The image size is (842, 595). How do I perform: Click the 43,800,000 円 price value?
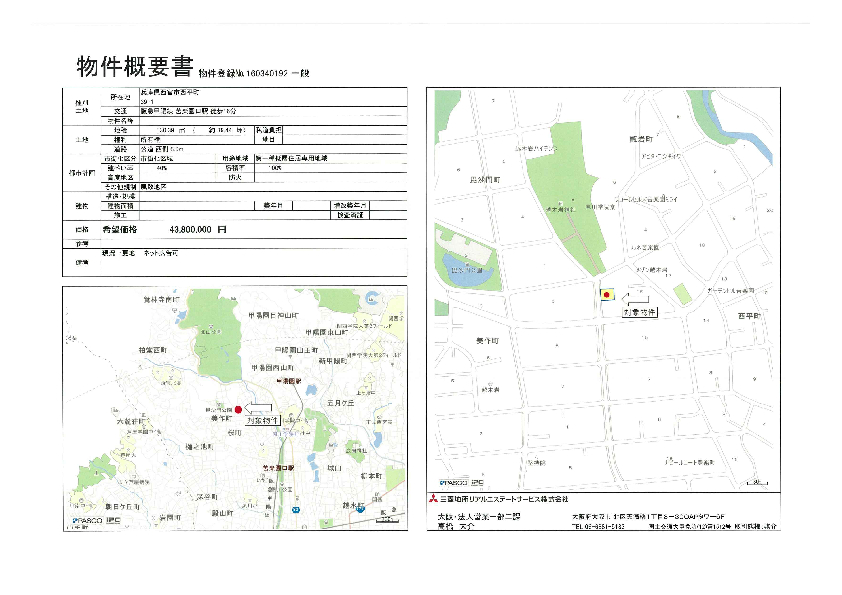tap(198, 229)
